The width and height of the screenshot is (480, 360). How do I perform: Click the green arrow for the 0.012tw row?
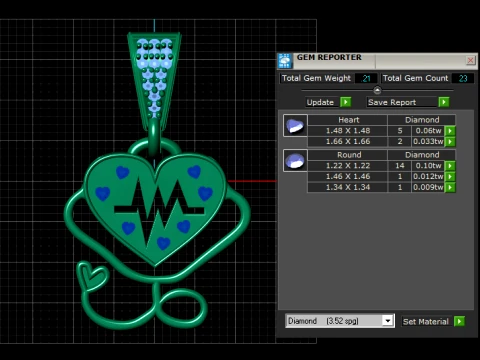point(450,176)
